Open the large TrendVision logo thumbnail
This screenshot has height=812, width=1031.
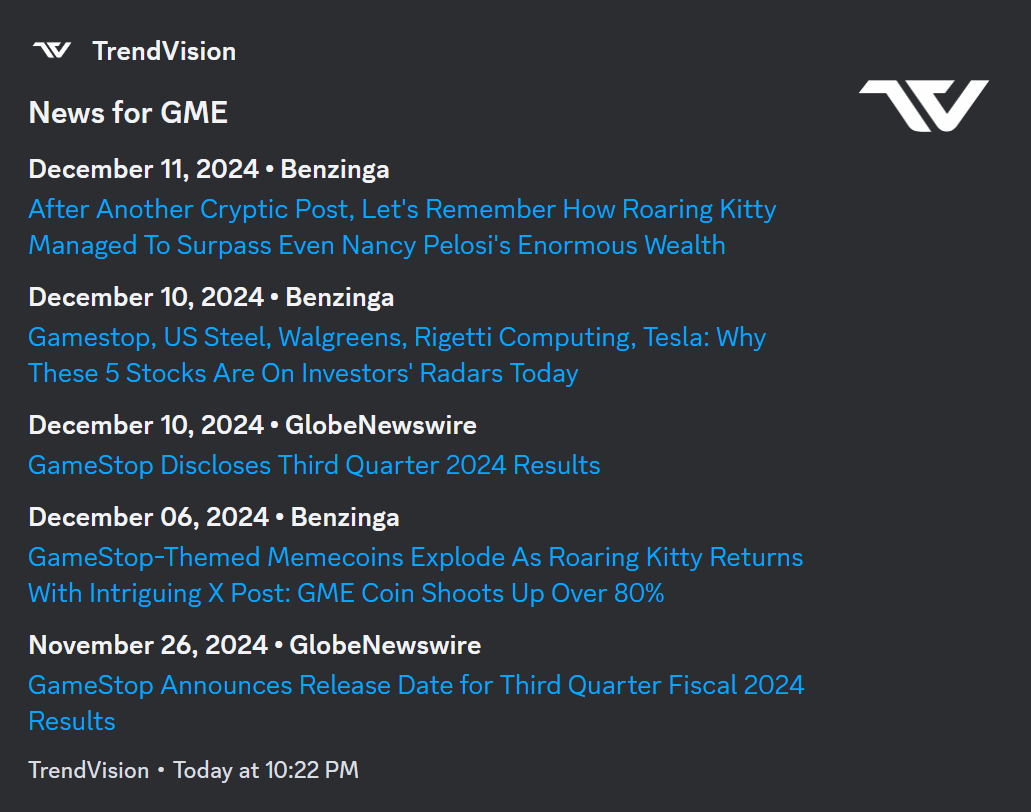[923, 105]
